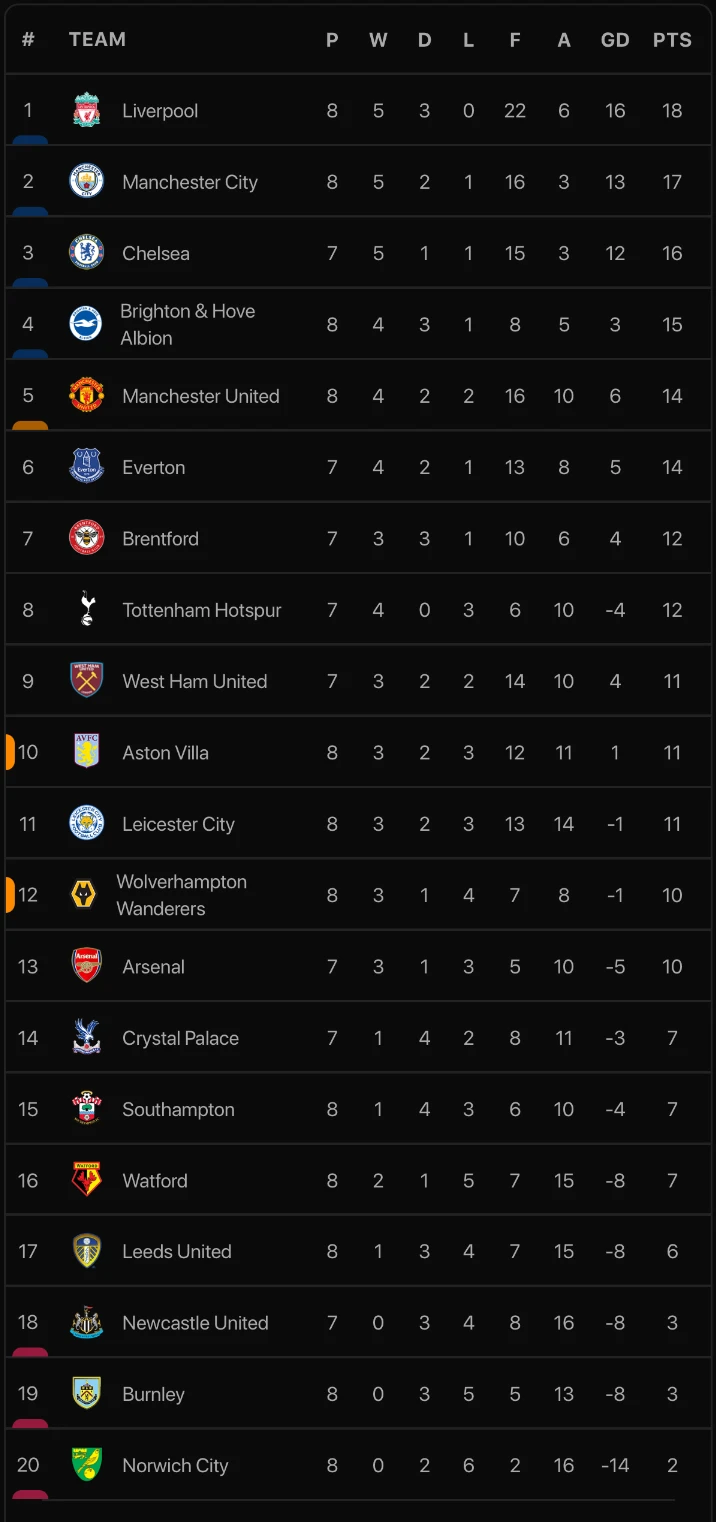Click the Norwich City canary crest
This screenshot has height=1522, width=716.
coord(87,1465)
